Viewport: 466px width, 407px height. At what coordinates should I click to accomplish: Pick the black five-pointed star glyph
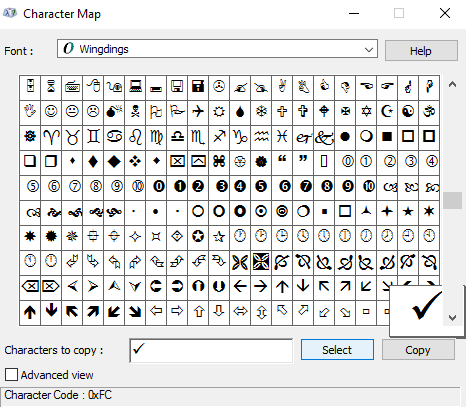coord(408,211)
